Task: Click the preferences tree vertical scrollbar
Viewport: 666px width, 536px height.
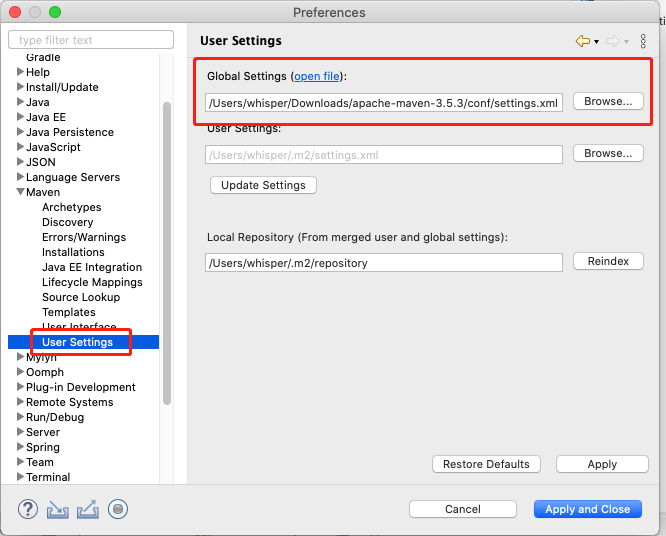Action: point(167,254)
